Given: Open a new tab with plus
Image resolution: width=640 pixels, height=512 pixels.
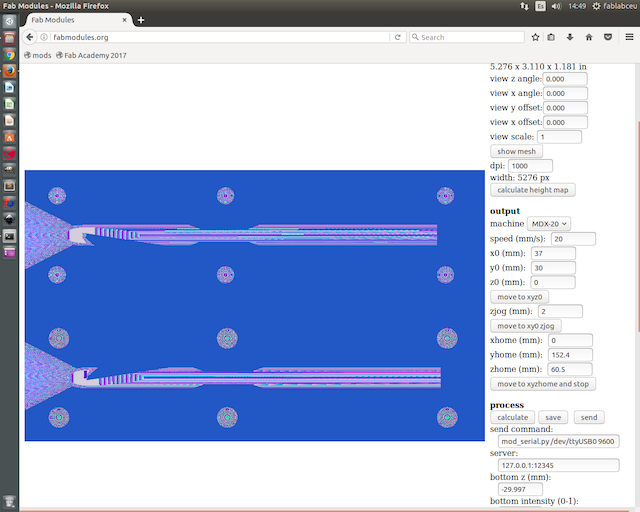Looking at the screenshot, I should (x=141, y=20).
